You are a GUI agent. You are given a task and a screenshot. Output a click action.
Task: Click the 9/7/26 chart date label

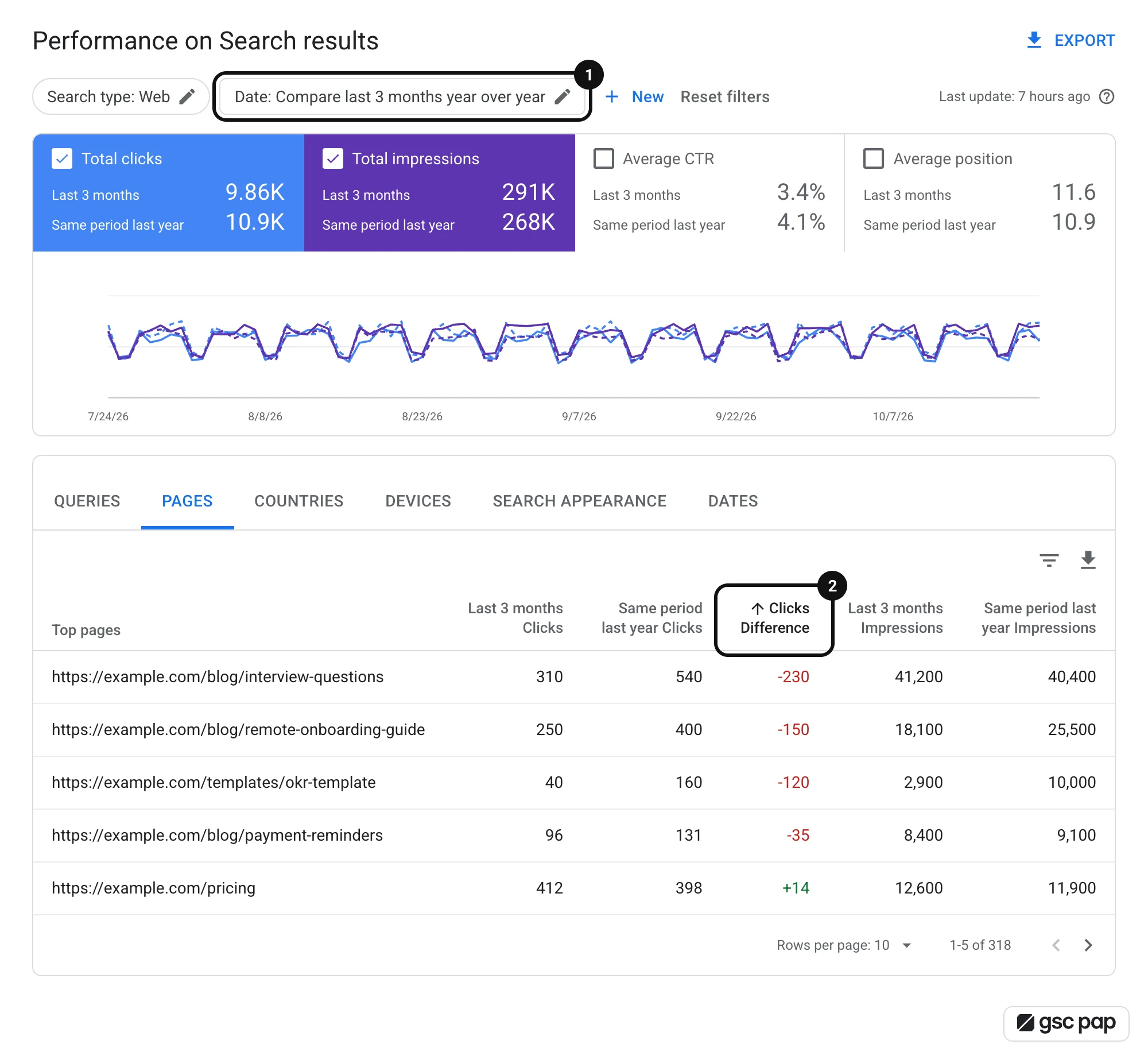[x=579, y=416]
